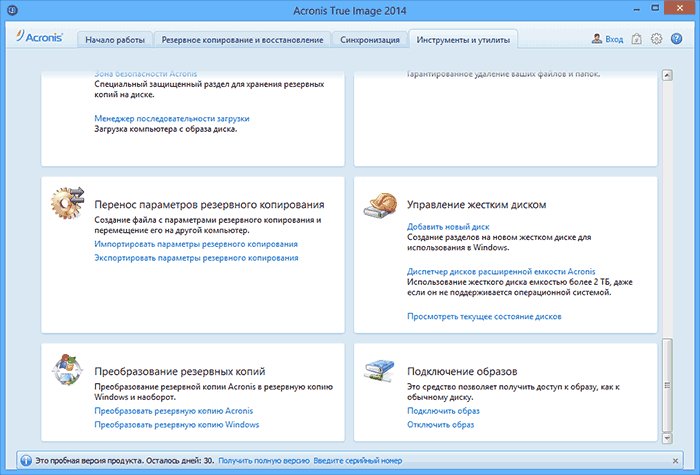Click the backup conversion icon
Viewport: 700px width, 475px height.
(67, 370)
